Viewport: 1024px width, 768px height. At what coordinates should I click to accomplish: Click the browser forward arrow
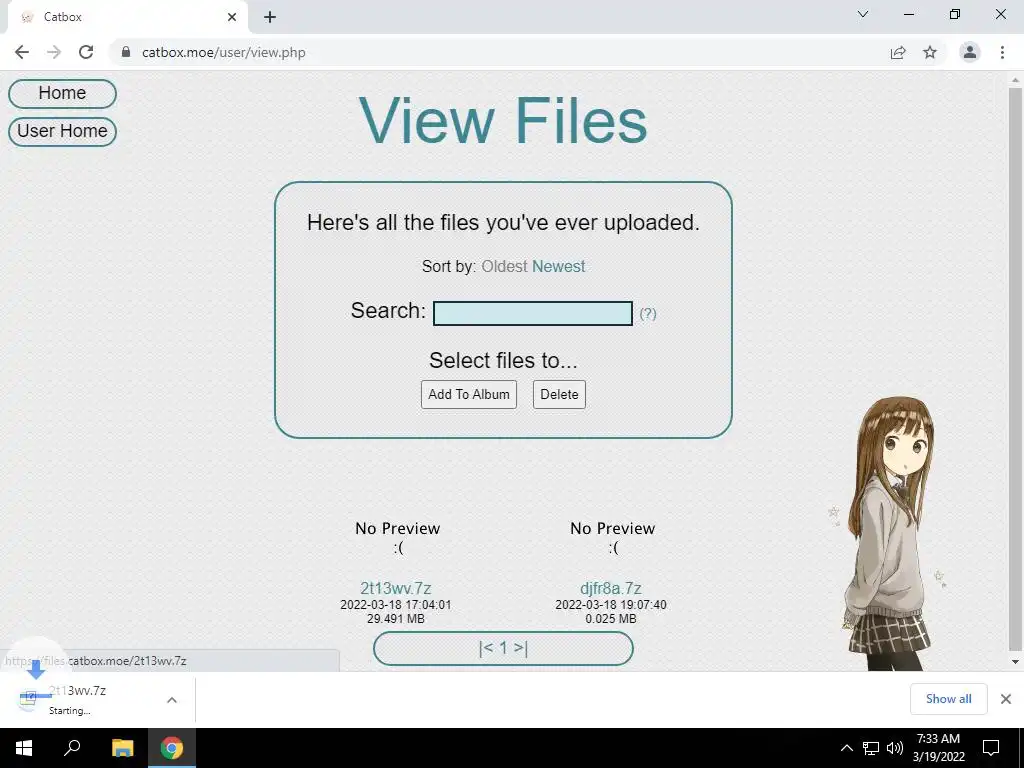[54, 52]
